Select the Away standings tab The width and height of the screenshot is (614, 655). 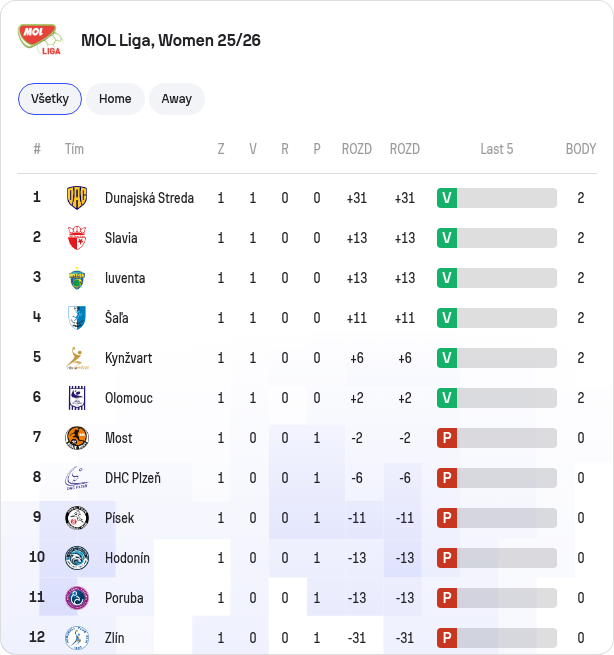177,99
